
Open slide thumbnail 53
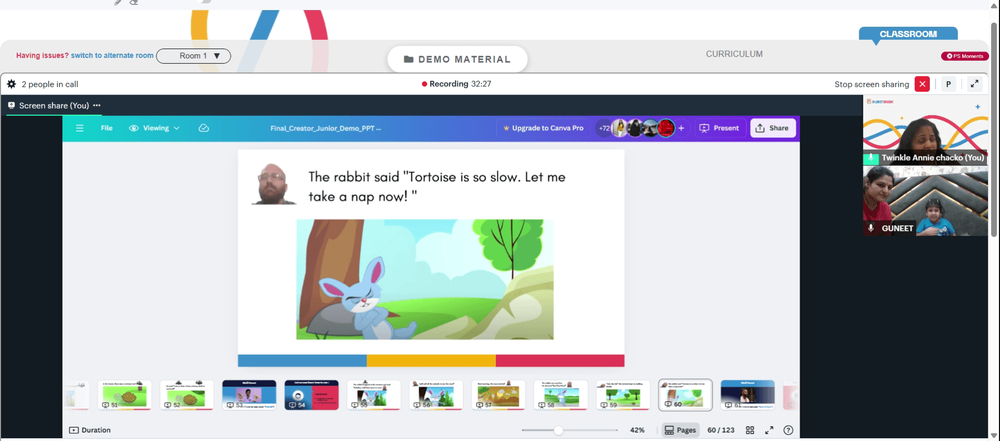249,395
